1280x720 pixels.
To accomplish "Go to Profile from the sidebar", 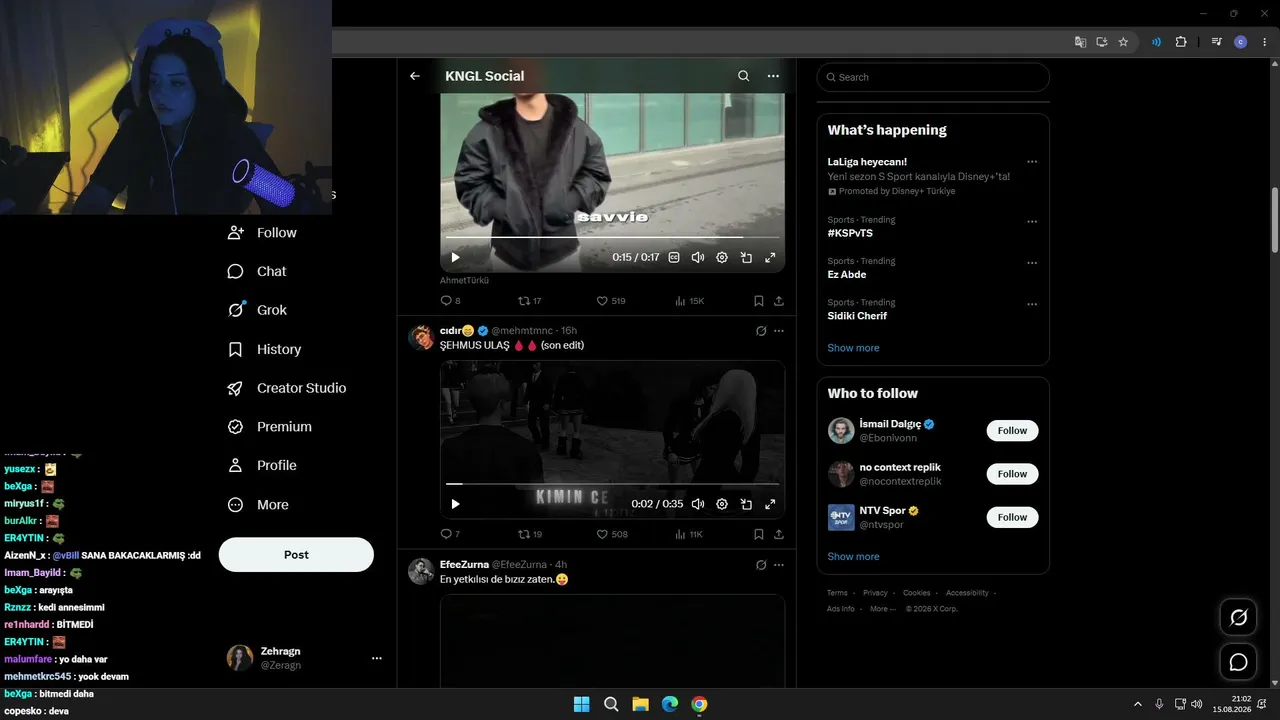I will tap(262, 465).
